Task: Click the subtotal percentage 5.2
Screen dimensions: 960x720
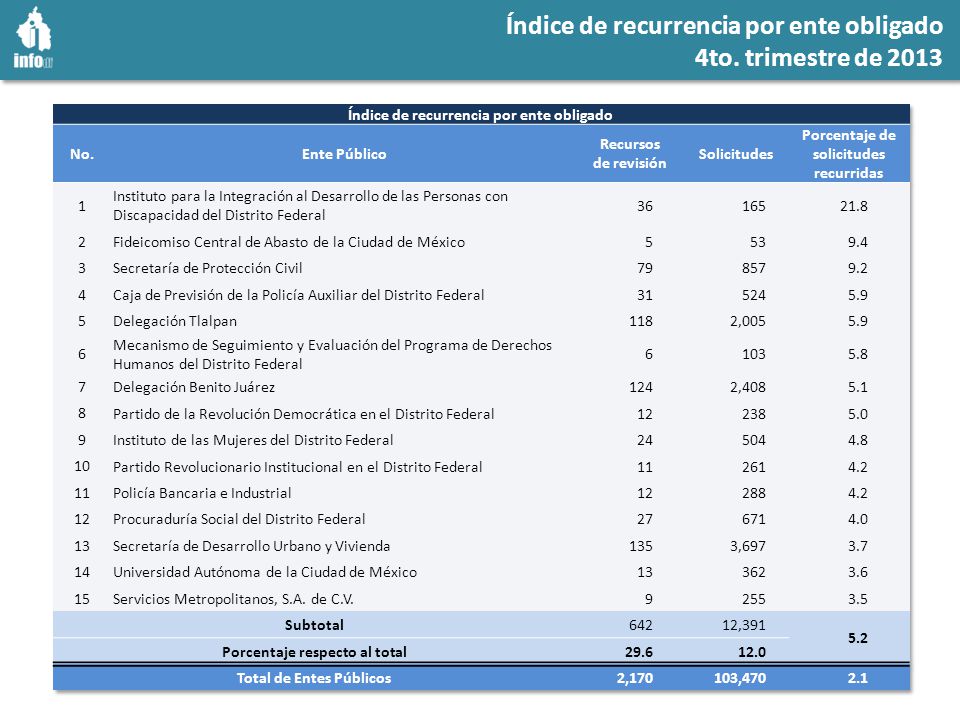Action: point(858,638)
